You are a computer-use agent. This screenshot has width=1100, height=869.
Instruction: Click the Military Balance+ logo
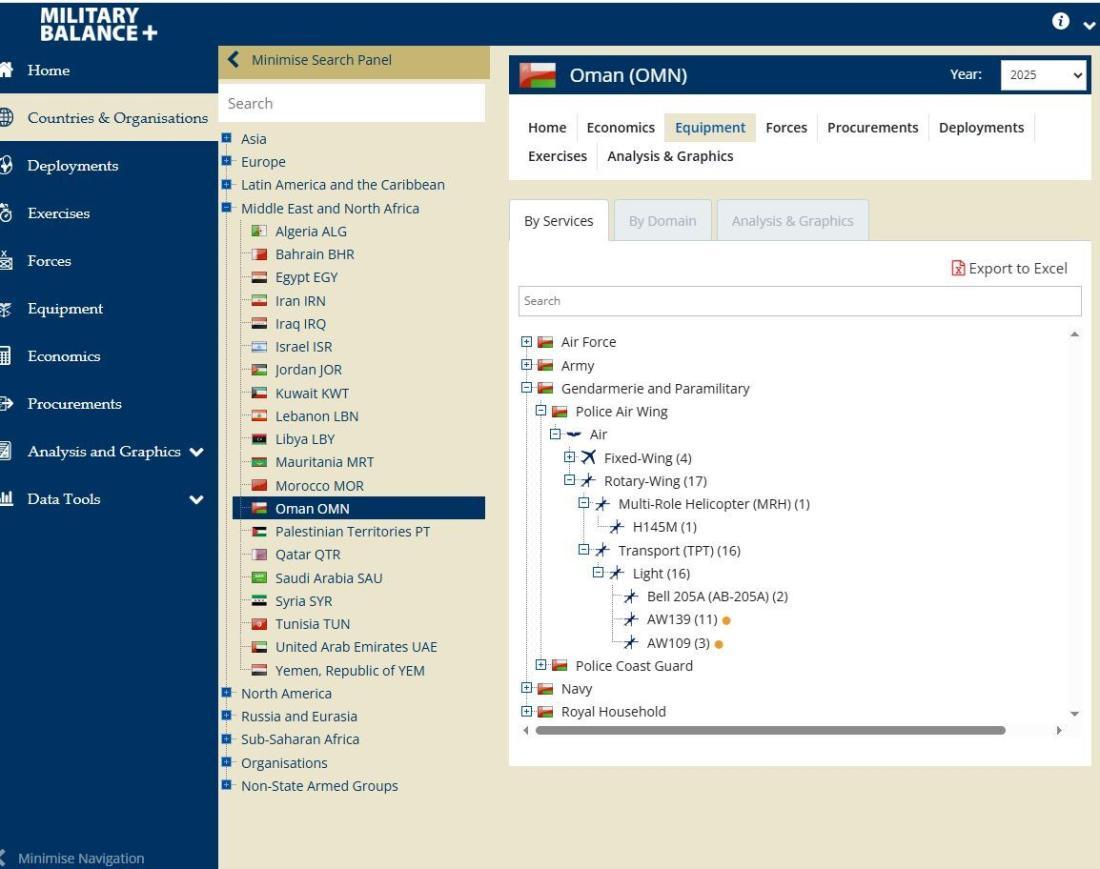pyautogui.click(x=98, y=25)
